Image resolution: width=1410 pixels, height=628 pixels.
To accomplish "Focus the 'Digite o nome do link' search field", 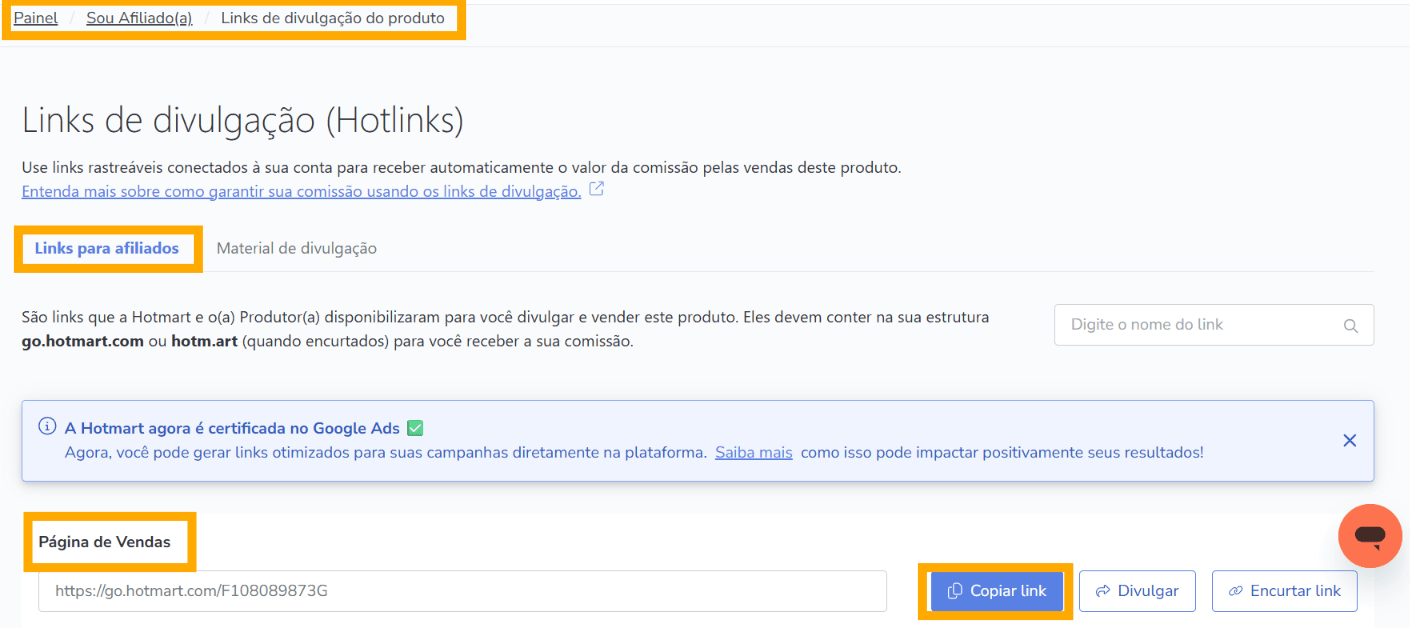I will (x=1214, y=325).
